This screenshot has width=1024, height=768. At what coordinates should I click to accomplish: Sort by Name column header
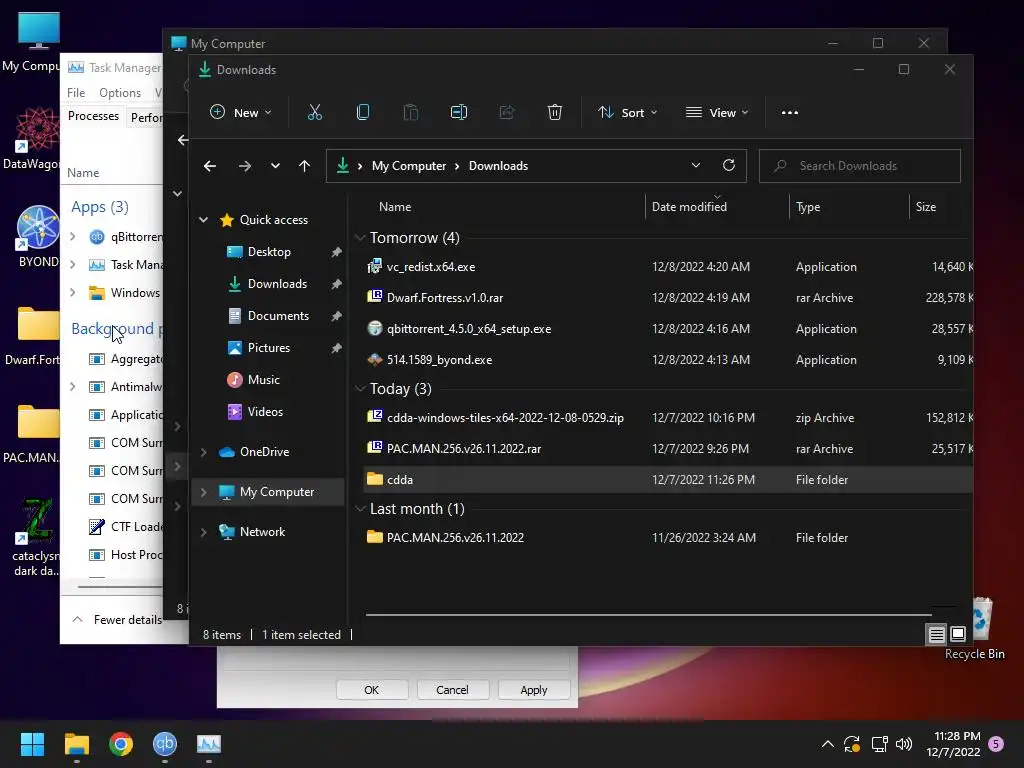395,206
